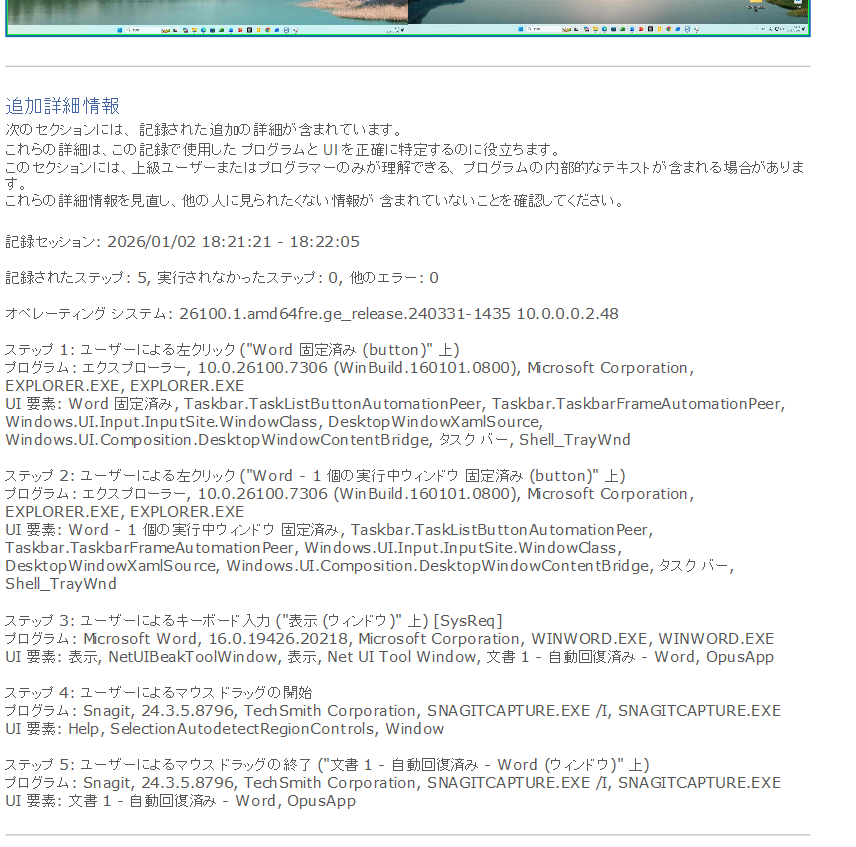Click the last line, 文書 1 - 自動回復済み - Word, OpusApp
Screen dimensions: 856x847
click(180, 801)
